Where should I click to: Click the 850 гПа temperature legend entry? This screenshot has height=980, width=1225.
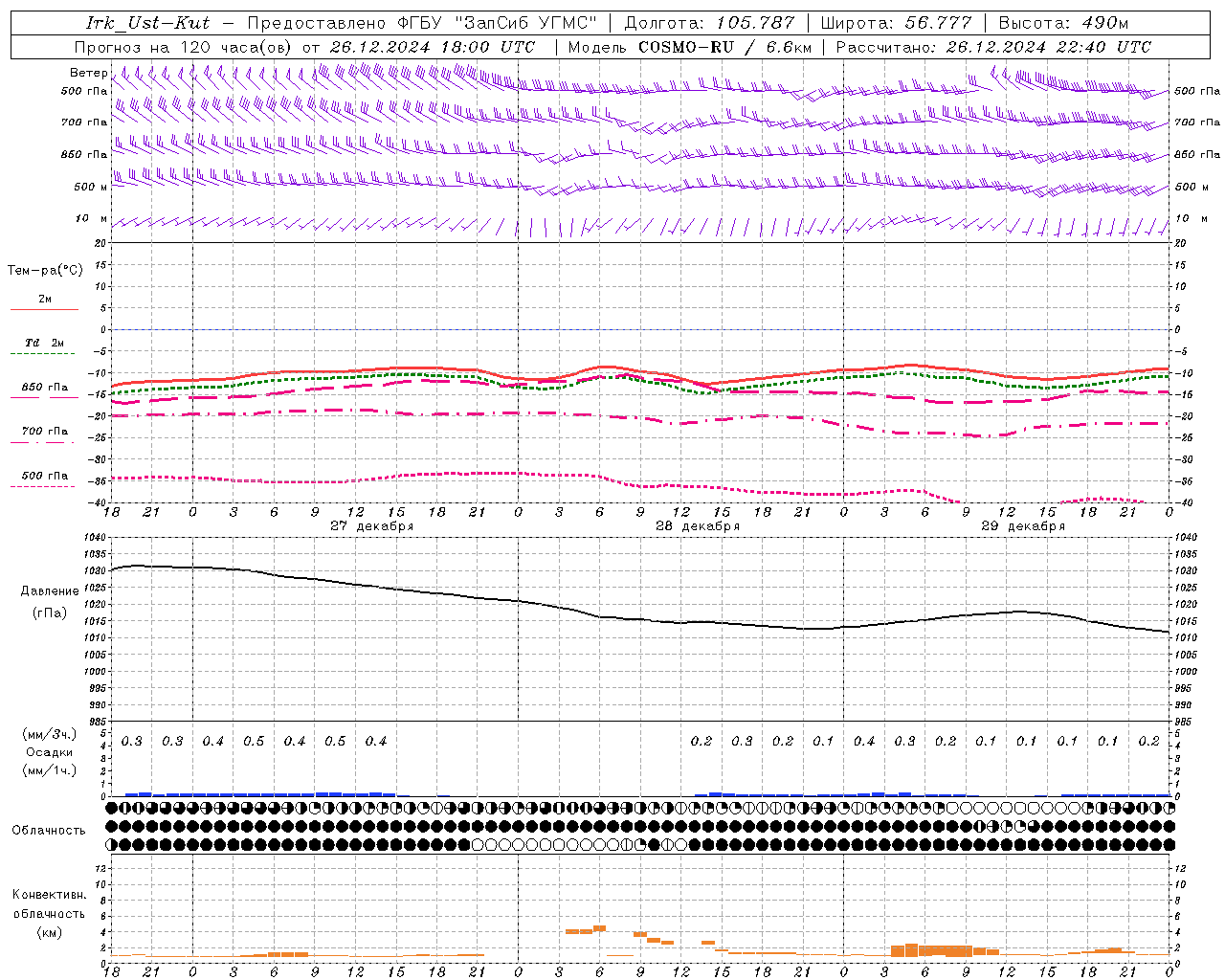(x=44, y=391)
